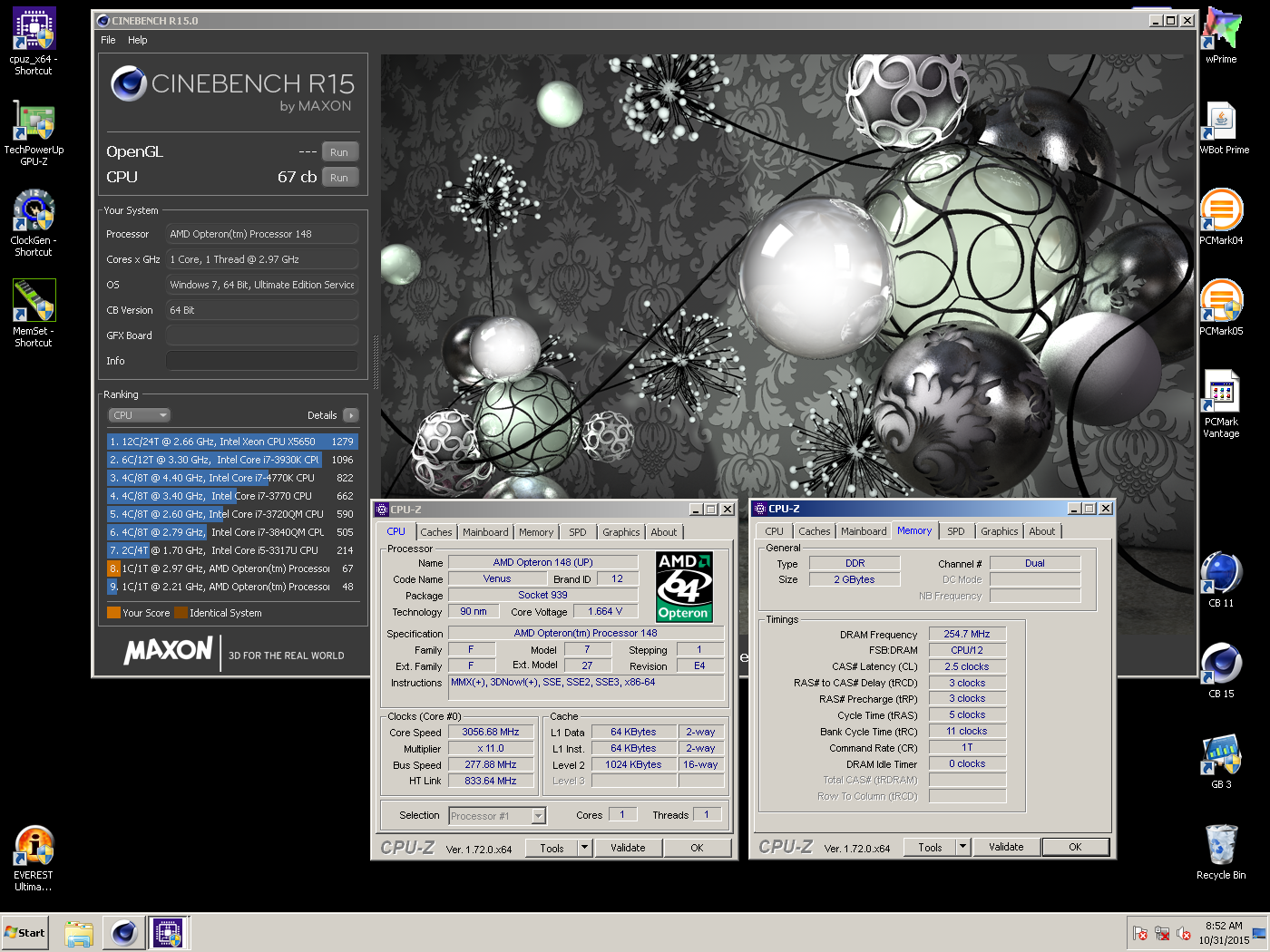Open About tab in right CPU-Z
The height and width of the screenshot is (952, 1270).
(x=1042, y=531)
